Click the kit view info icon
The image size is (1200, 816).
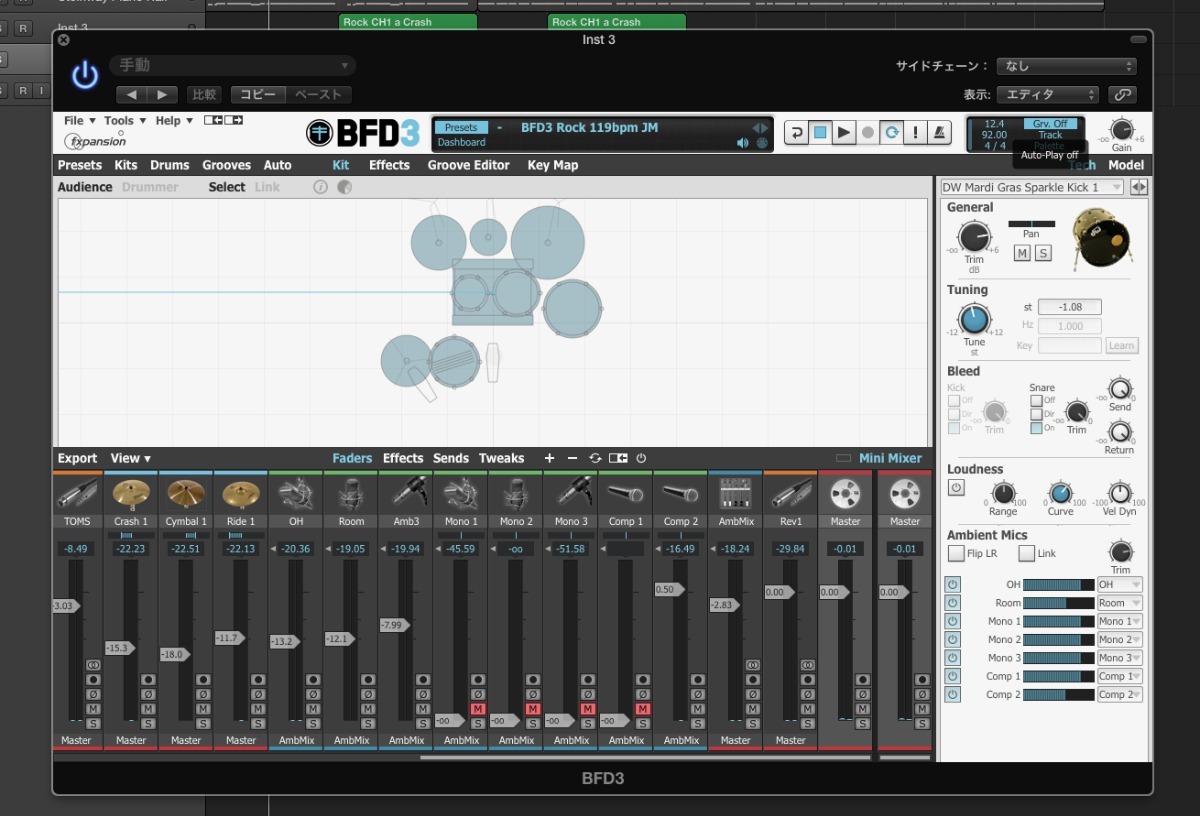(x=320, y=187)
